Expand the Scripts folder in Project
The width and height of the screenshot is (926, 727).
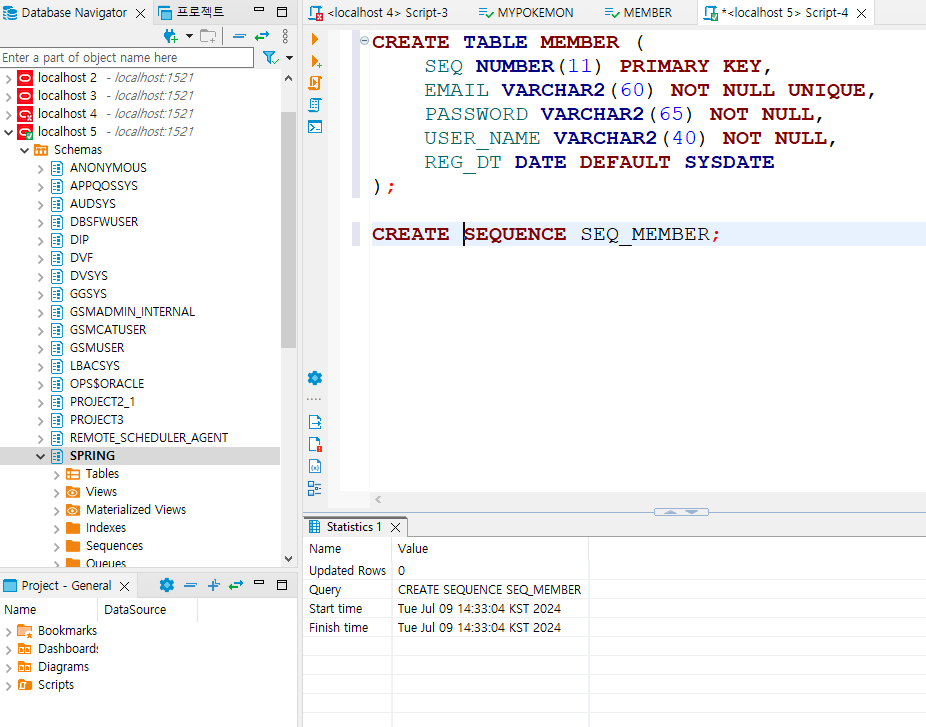[9, 685]
